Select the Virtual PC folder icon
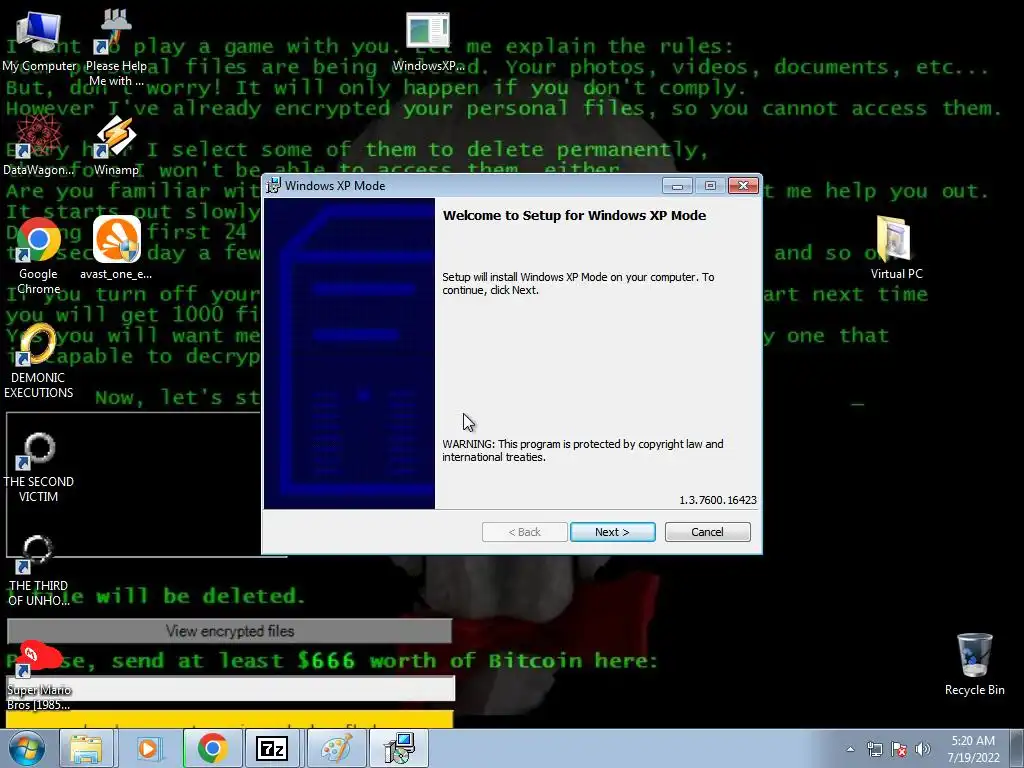This screenshot has height=768, width=1024. [x=896, y=248]
